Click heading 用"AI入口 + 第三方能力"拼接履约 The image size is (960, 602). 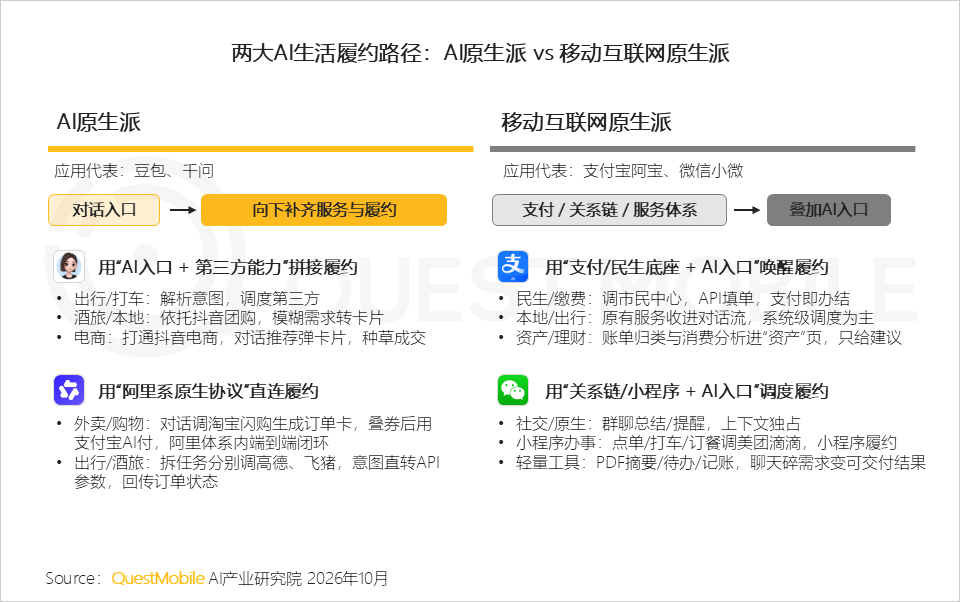tap(228, 268)
